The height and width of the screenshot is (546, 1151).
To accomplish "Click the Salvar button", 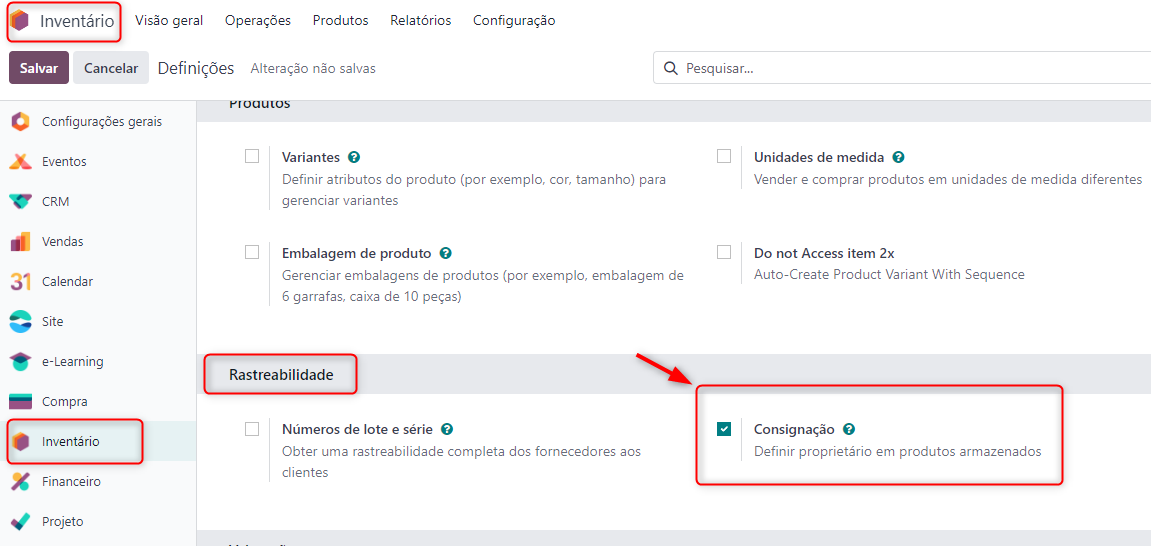I will 39,68.
